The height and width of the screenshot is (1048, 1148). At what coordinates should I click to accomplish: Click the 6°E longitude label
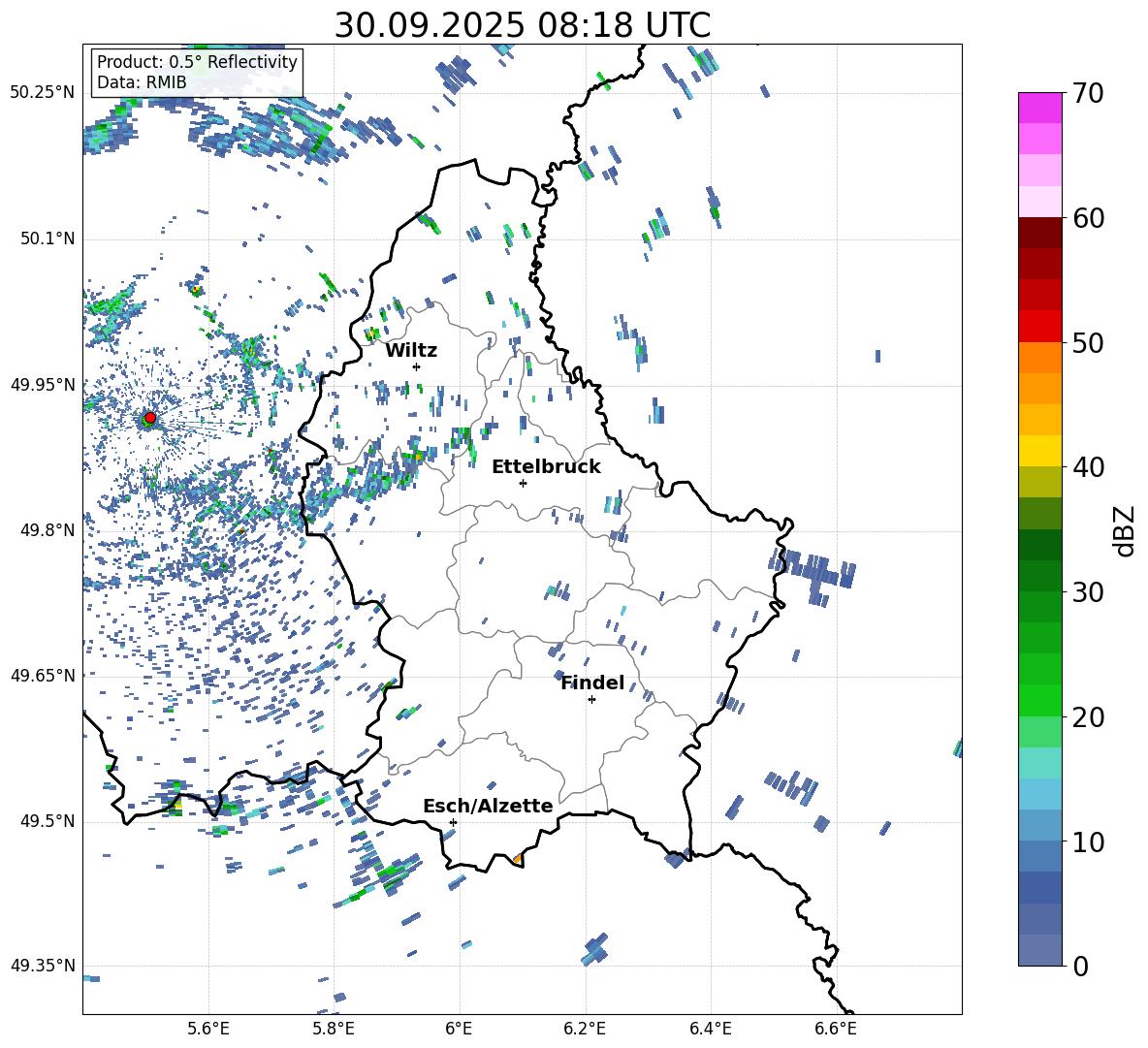(x=459, y=1030)
